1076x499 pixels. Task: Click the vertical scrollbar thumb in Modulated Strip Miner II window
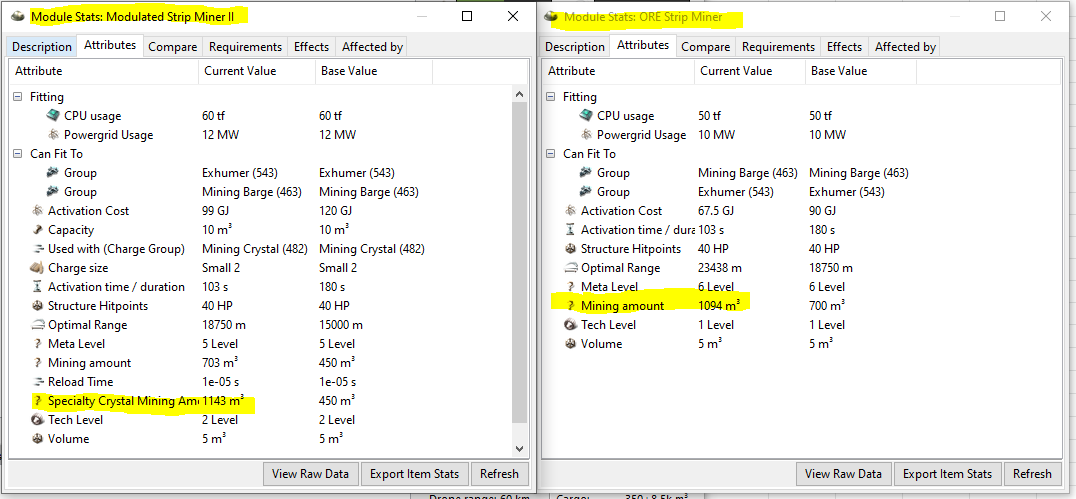click(x=519, y=262)
